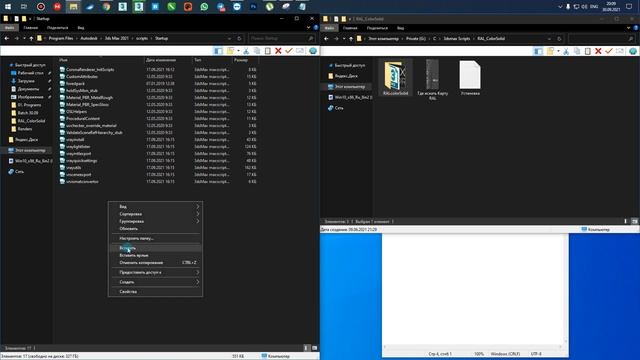The height and width of the screenshot is (360, 640).
Task: Toggle the preview pane in RAL_ColorSolid window toolbar
Action: [x=539, y=51]
